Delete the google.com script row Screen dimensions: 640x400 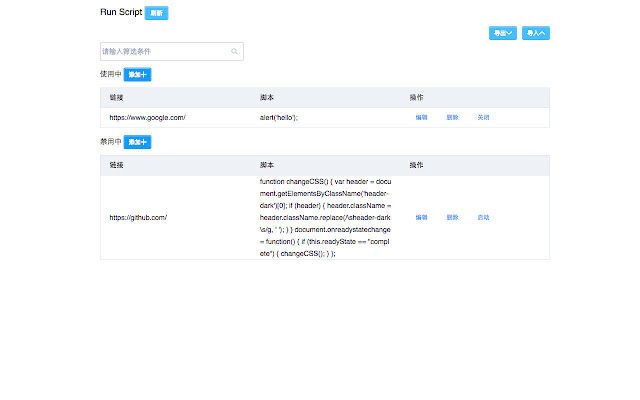point(452,118)
